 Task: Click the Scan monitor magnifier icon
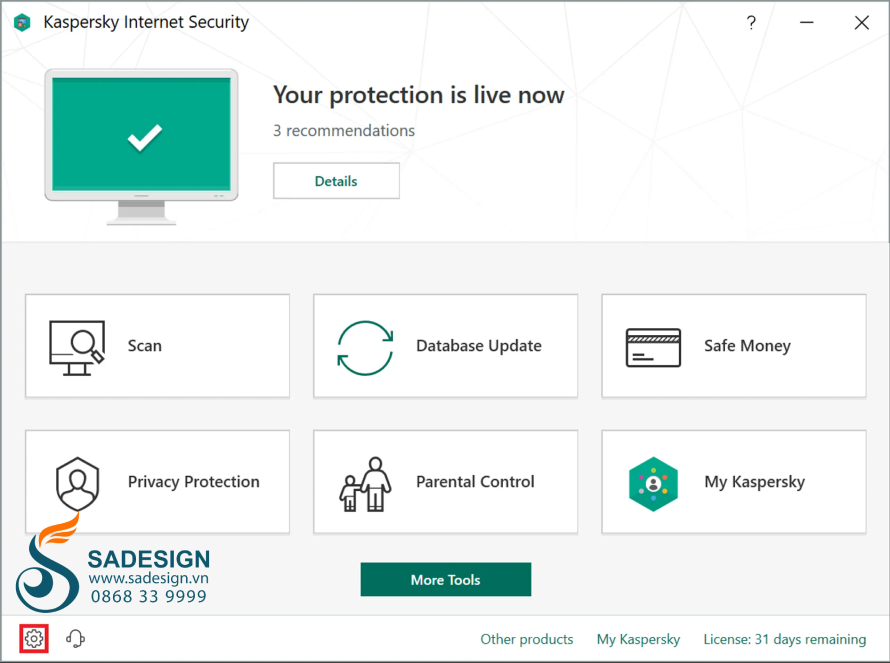point(77,347)
